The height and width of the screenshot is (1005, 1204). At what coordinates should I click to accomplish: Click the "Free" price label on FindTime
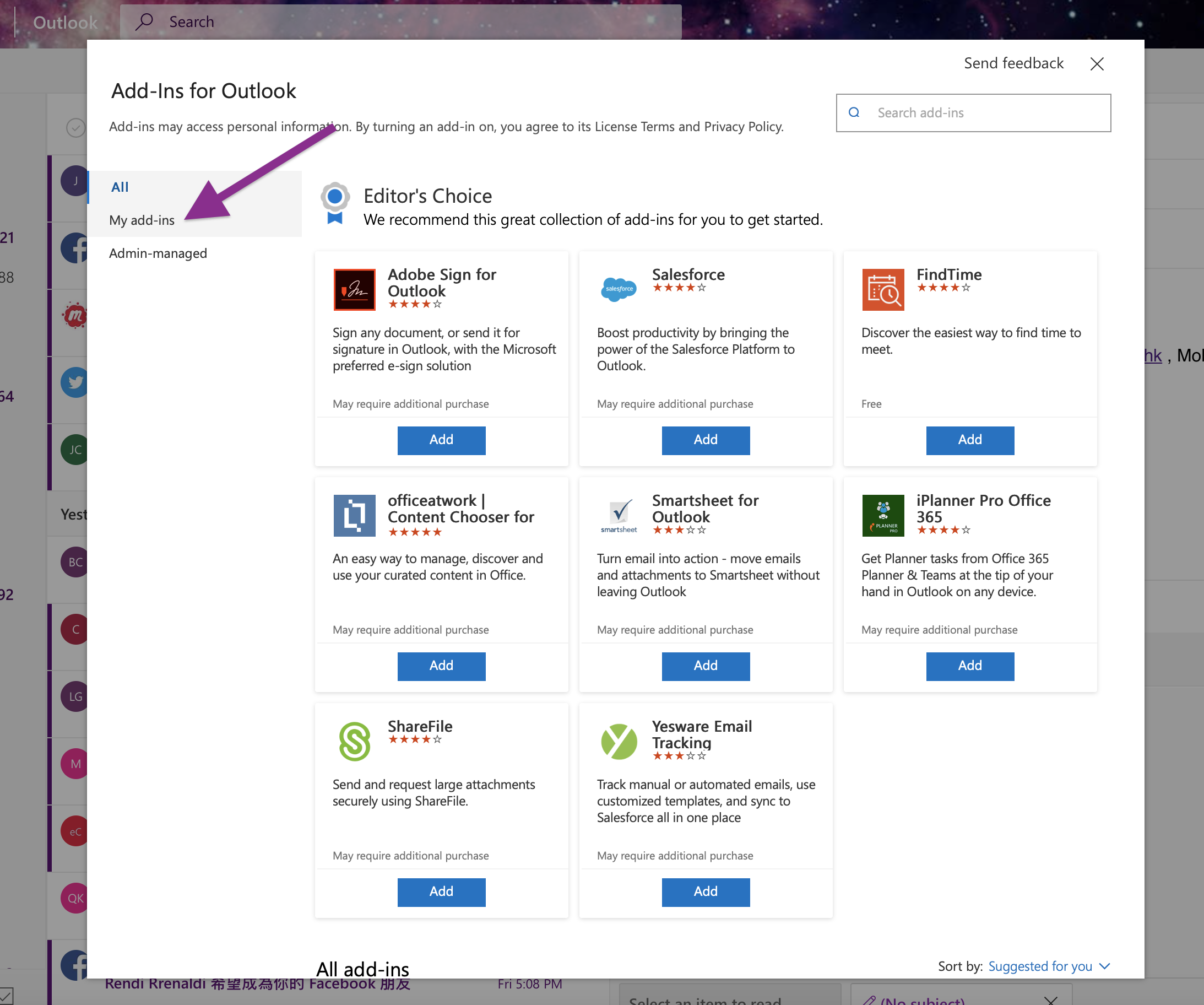tap(871, 404)
